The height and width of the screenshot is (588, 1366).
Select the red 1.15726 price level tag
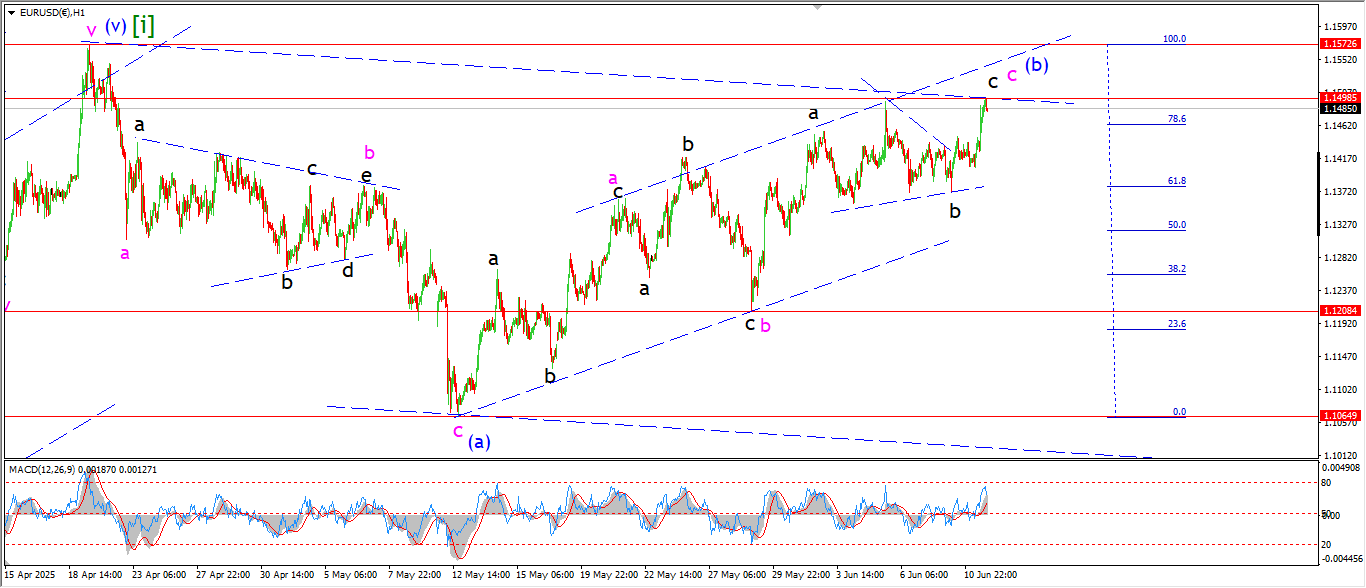(x=1341, y=44)
